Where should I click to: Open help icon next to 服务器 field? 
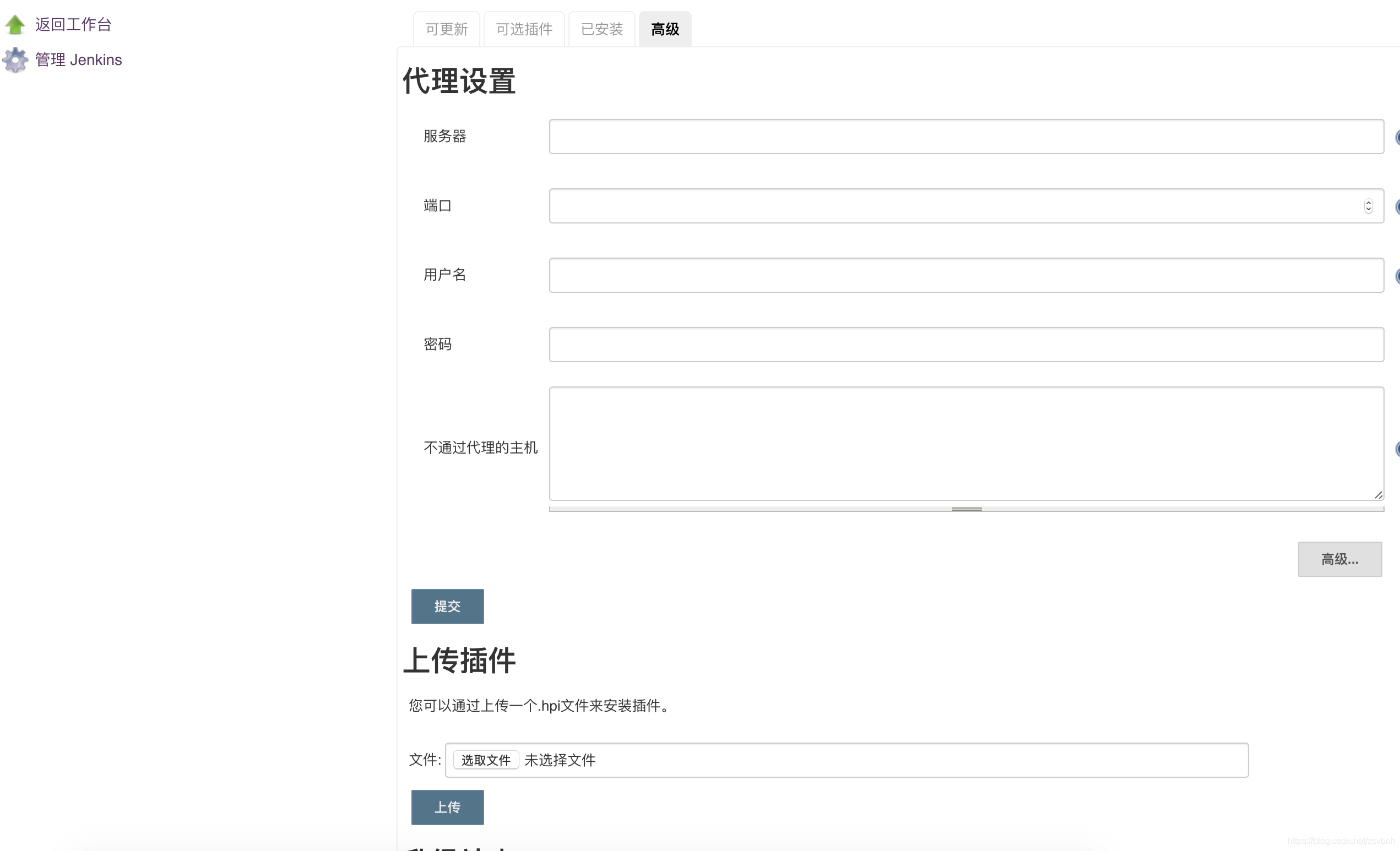[x=1396, y=137]
